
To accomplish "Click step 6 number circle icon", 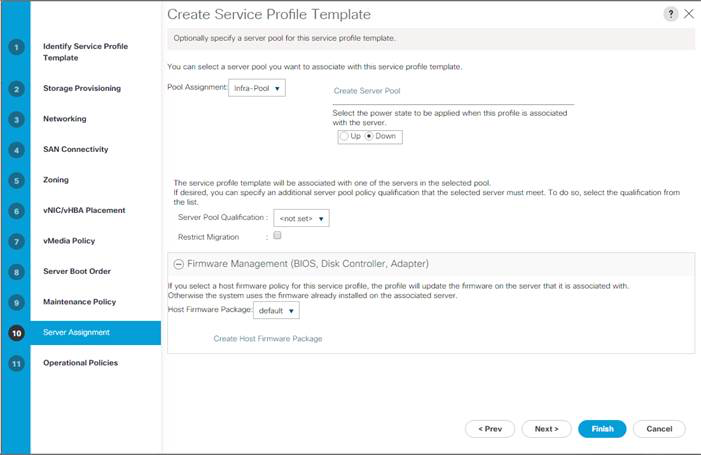I will click(16, 211).
